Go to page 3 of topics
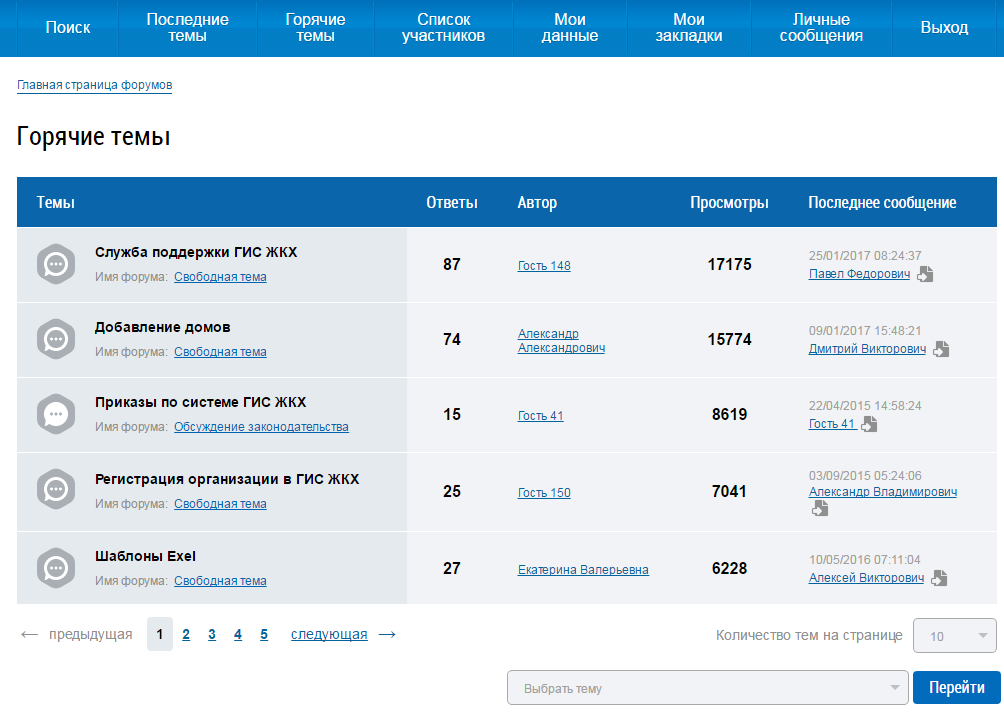 [x=212, y=634]
